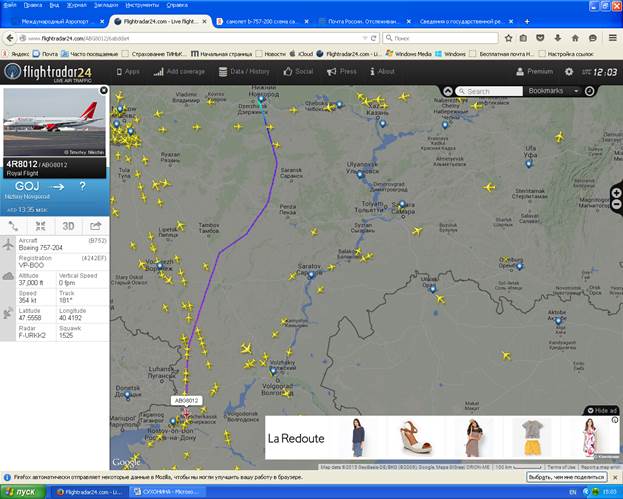Zoom in on the map
623x499 pixels.
[x=616, y=193]
